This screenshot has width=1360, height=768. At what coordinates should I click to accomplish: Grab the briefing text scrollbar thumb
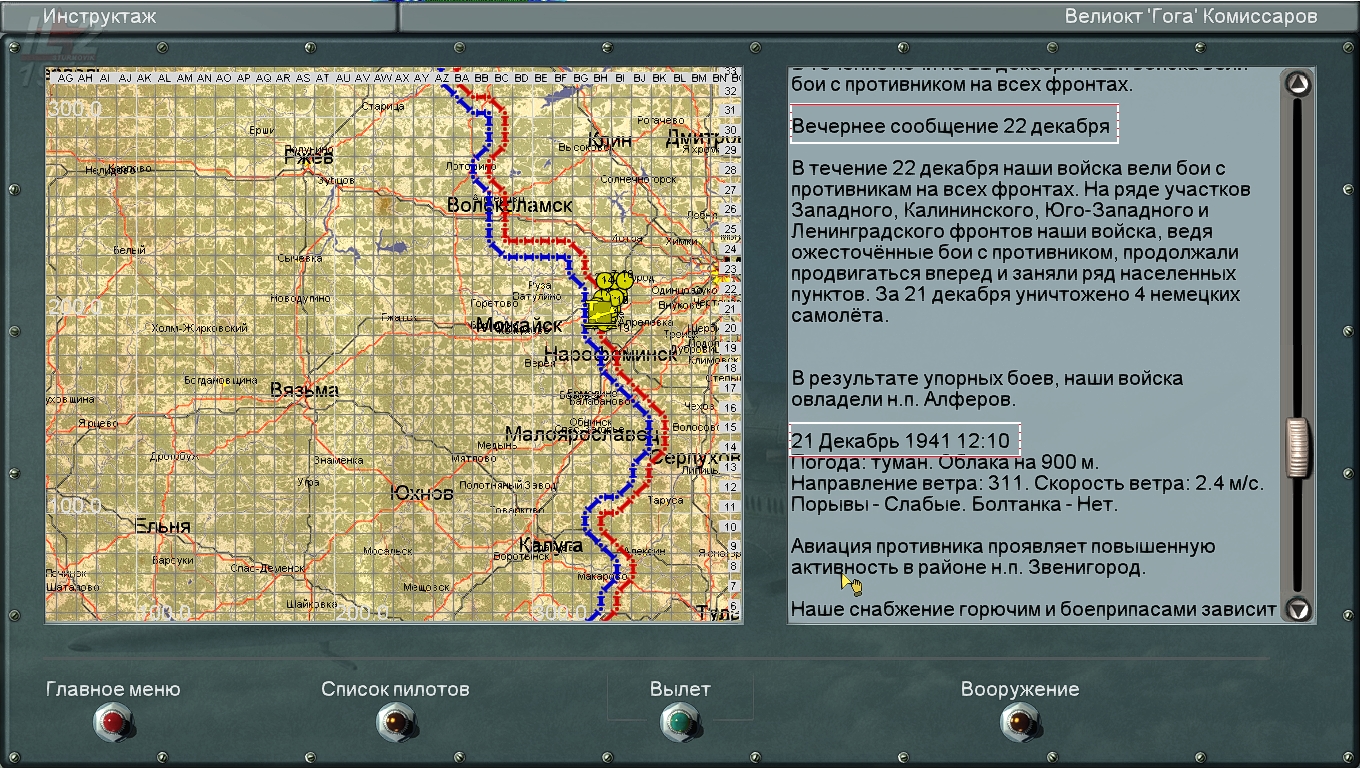(1298, 448)
